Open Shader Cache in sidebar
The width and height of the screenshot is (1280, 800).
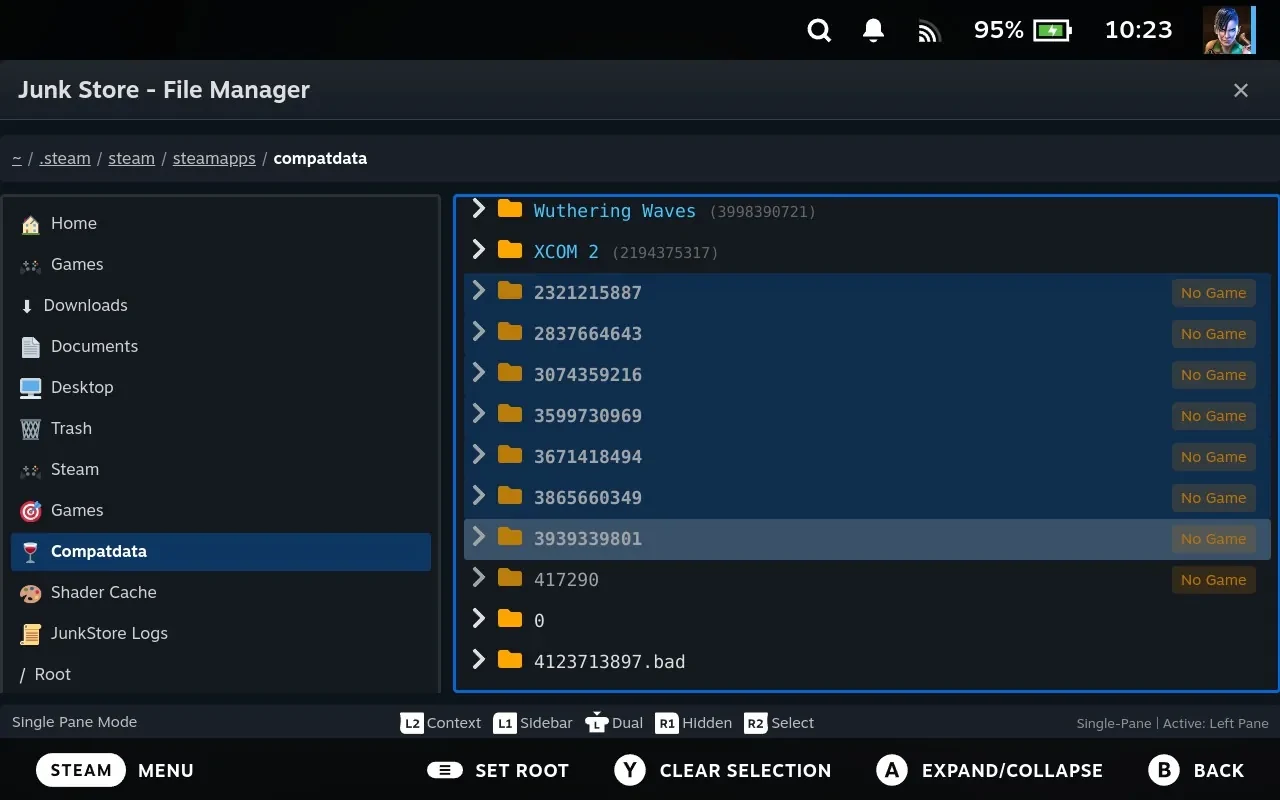[x=221, y=593]
